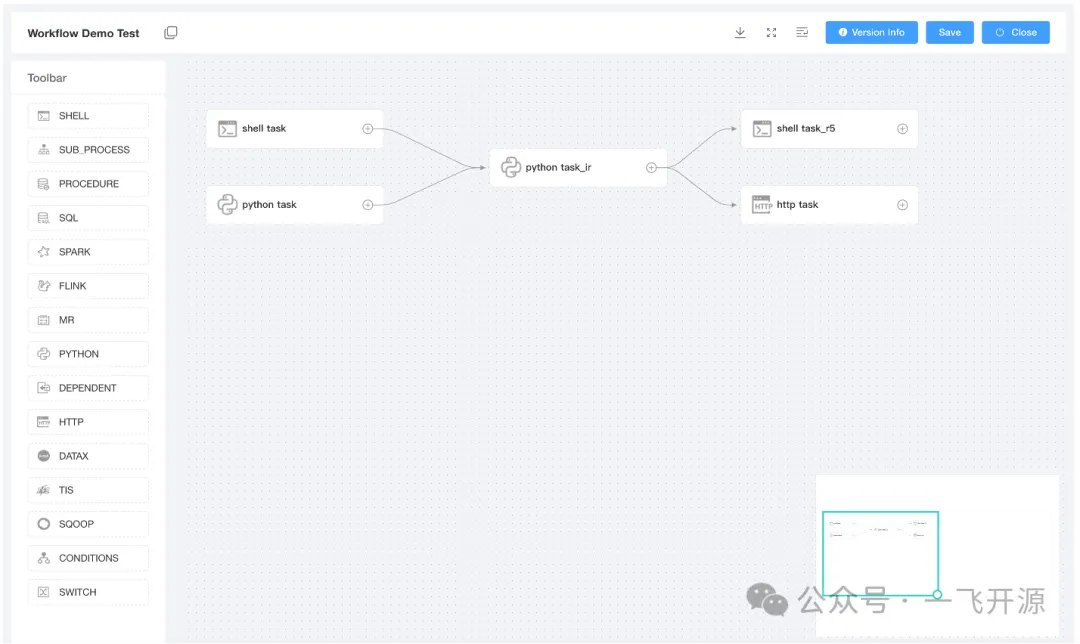Screen dimensions: 1080x644
Task: Click the copy icon beside workflow name
Action: coord(171,33)
